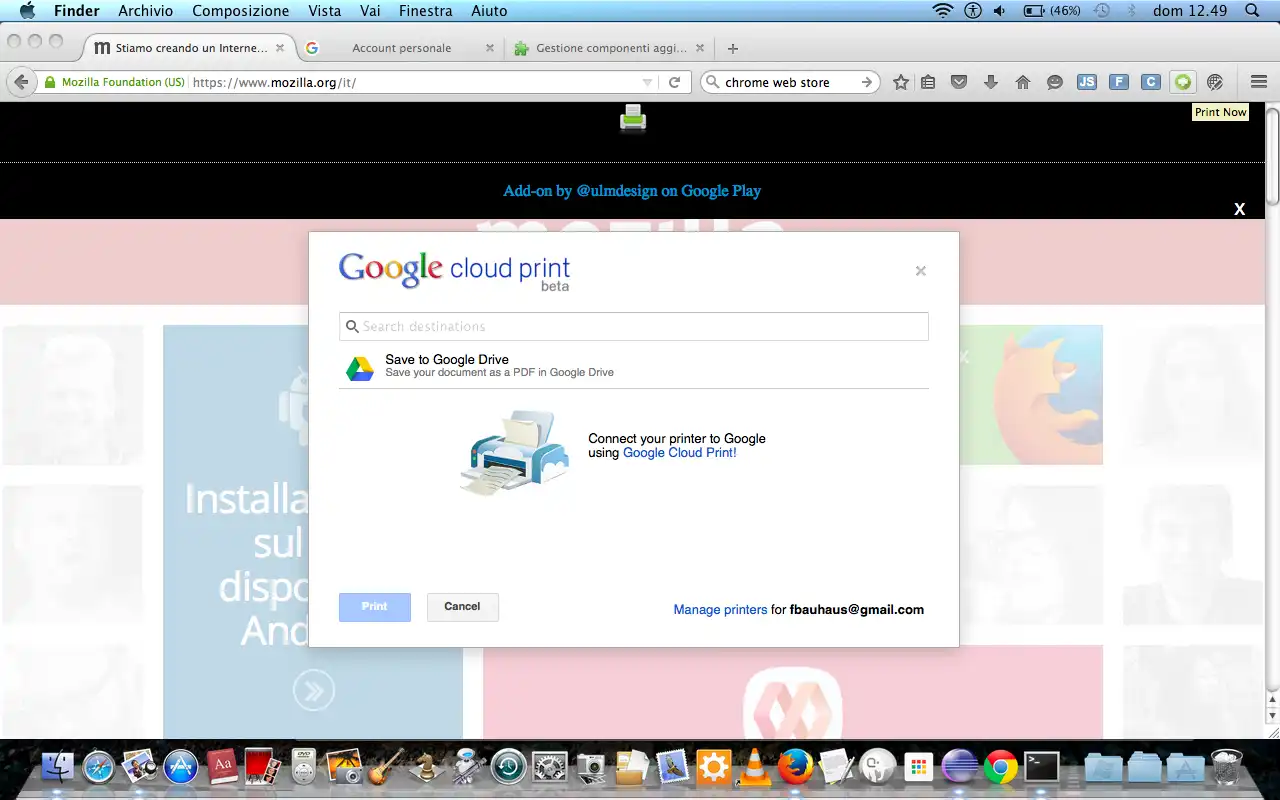Click the battery status indicator
This screenshot has height=800, width=1280.
tap(1052, 11)
